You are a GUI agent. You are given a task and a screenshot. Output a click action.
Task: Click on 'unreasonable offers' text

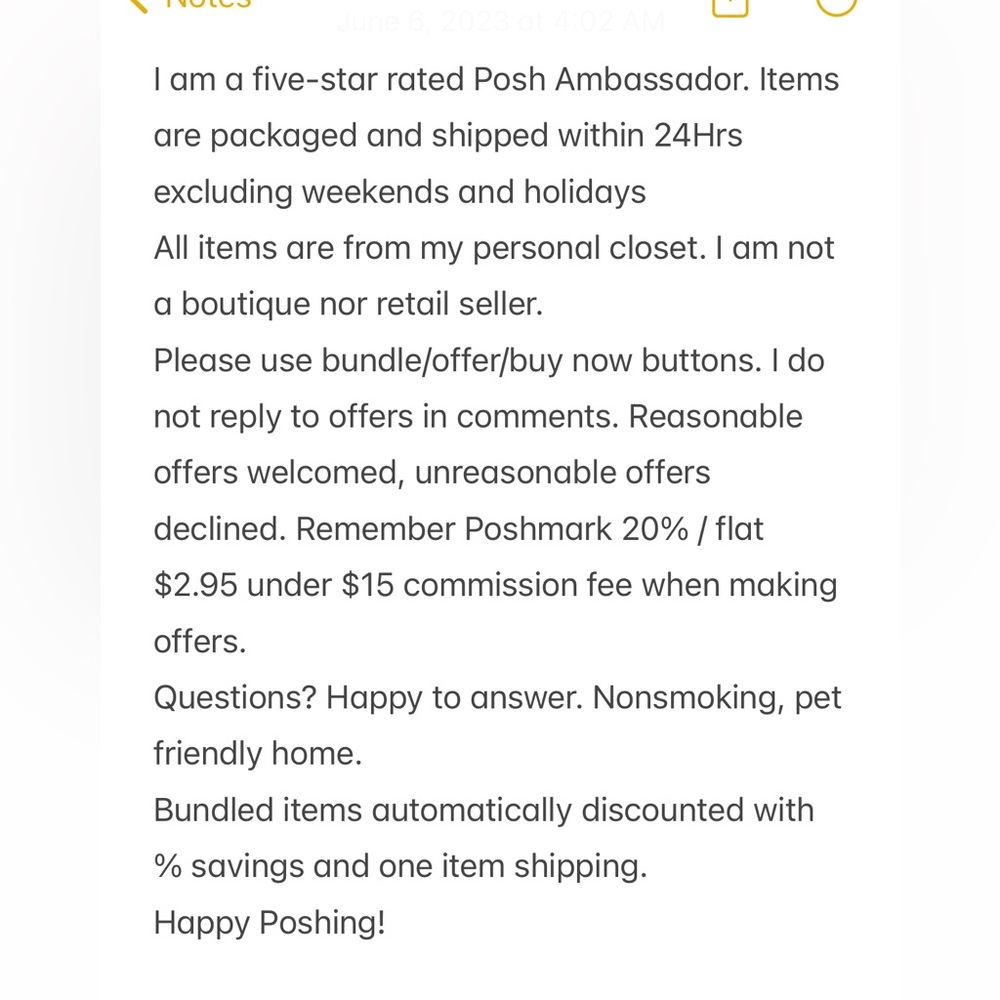coord(562,472)
